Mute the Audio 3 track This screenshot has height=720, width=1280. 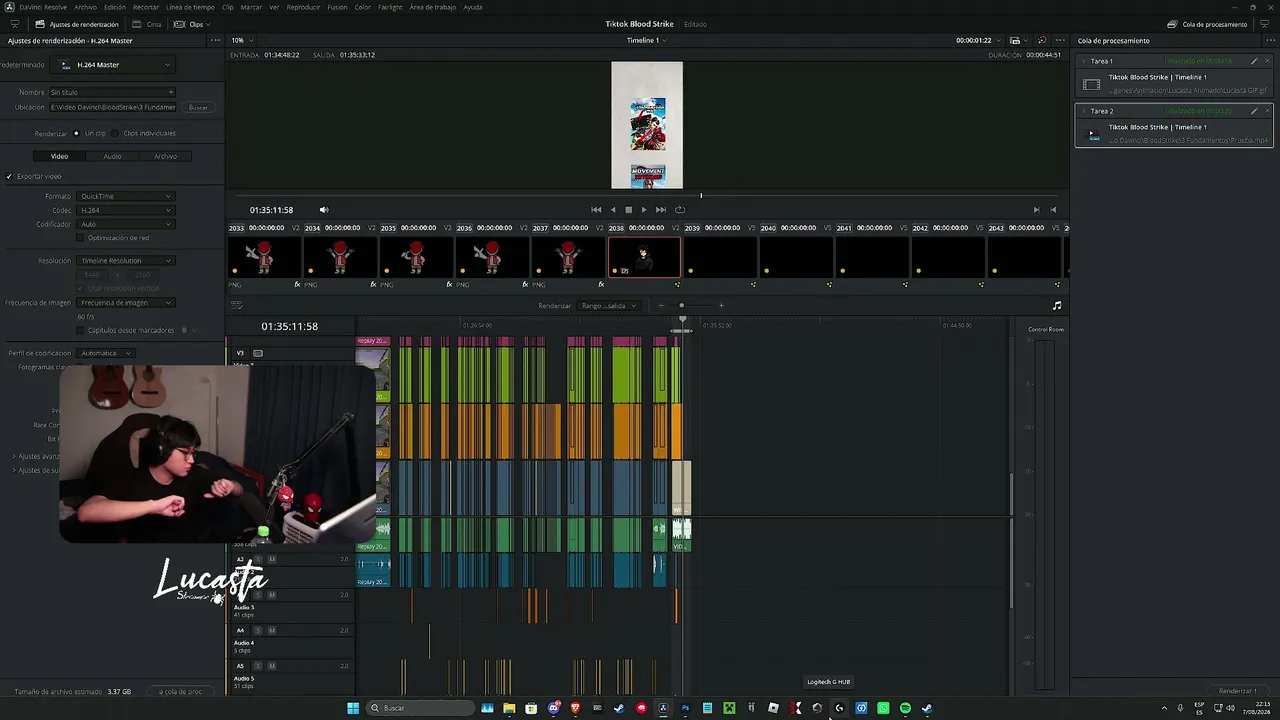[x=271, y=595]
